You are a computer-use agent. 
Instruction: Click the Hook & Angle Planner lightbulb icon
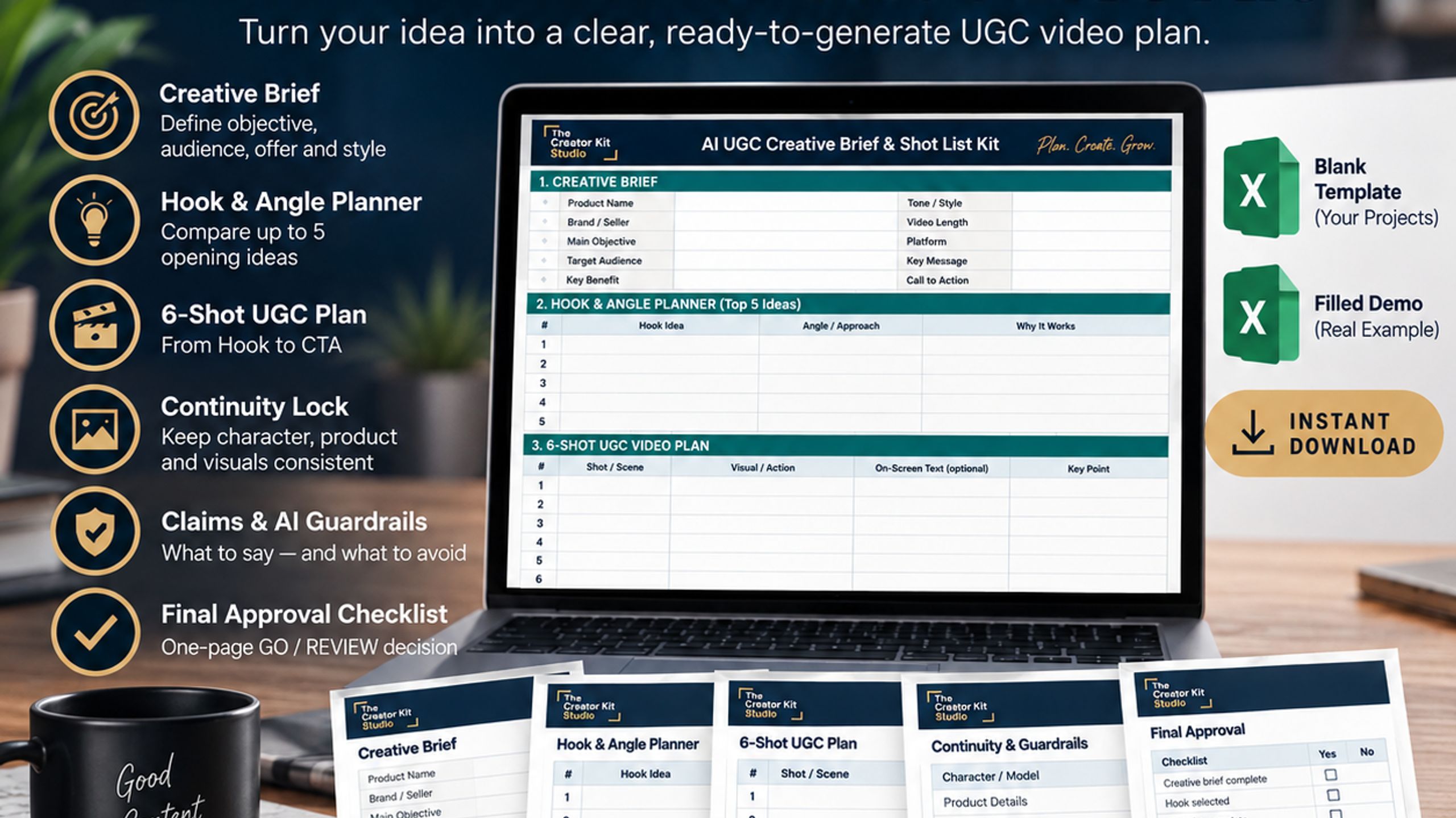(94, 220)
